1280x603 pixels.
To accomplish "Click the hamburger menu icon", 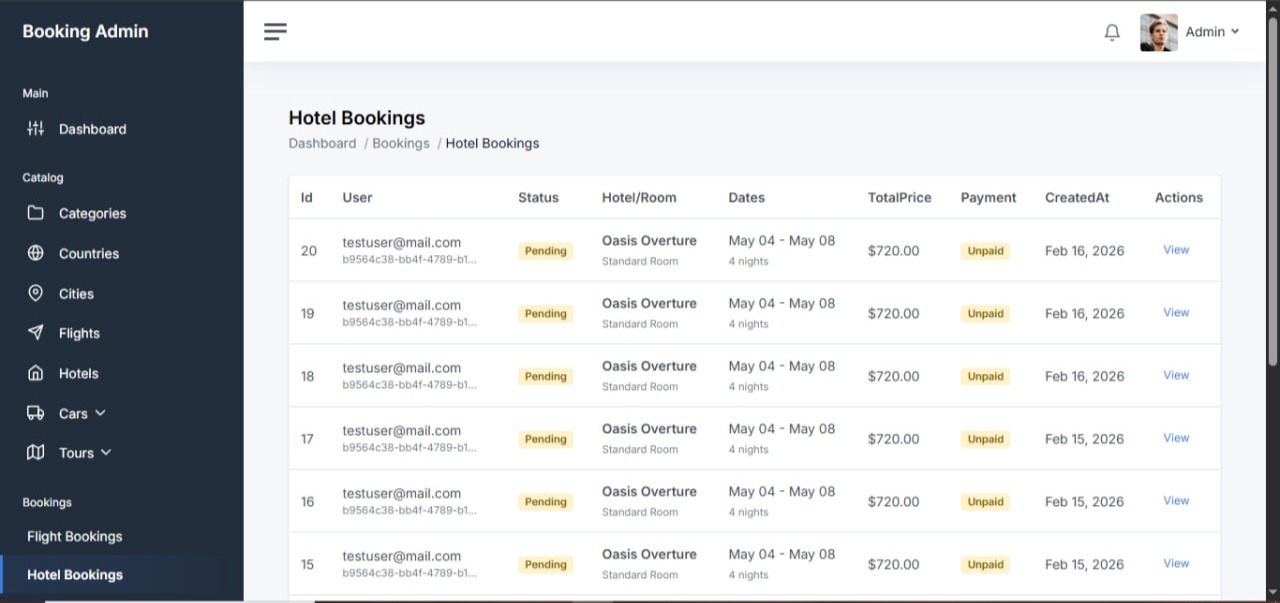I will point(275,32).
